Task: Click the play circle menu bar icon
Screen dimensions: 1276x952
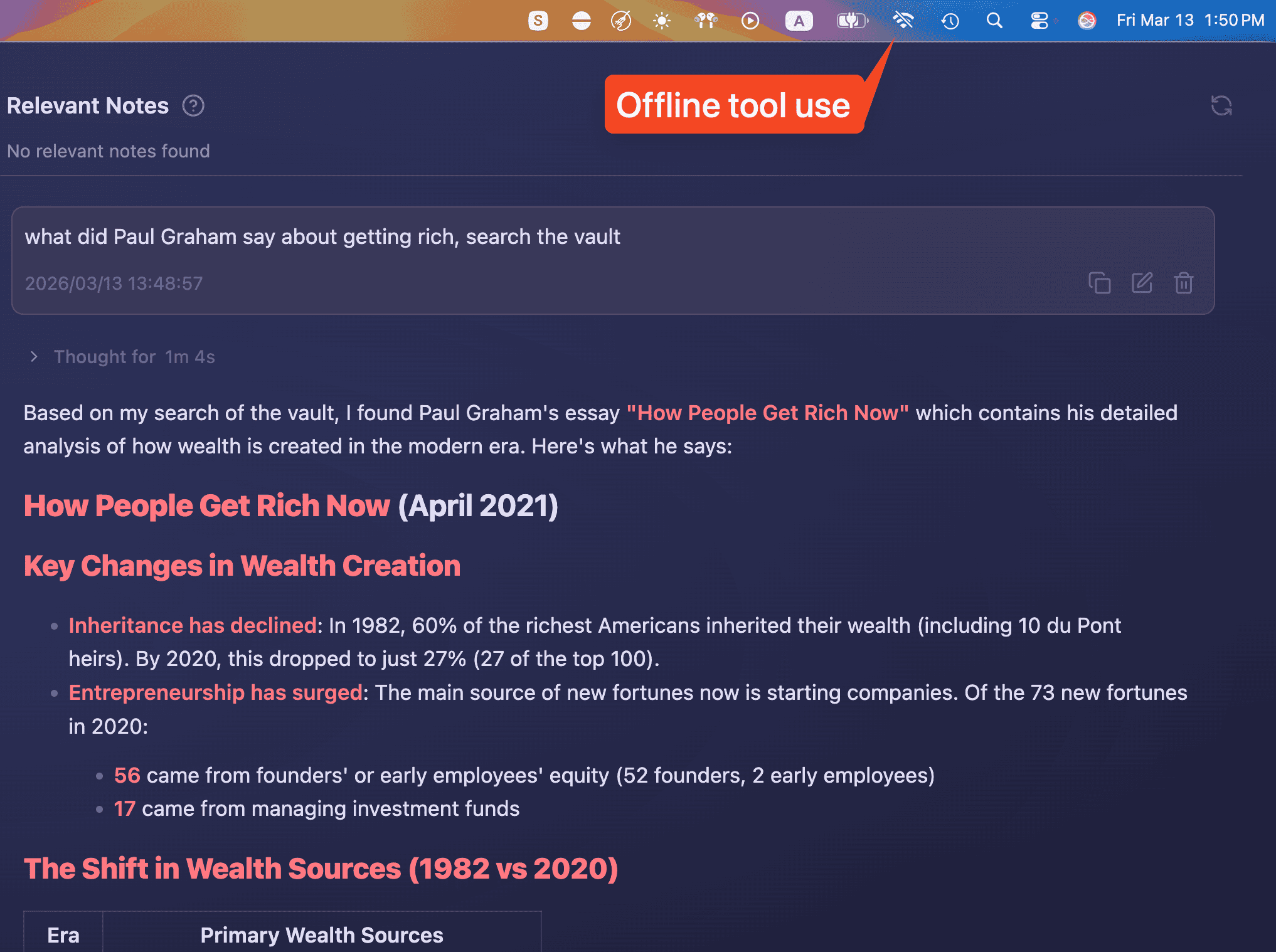Action: 750,21
